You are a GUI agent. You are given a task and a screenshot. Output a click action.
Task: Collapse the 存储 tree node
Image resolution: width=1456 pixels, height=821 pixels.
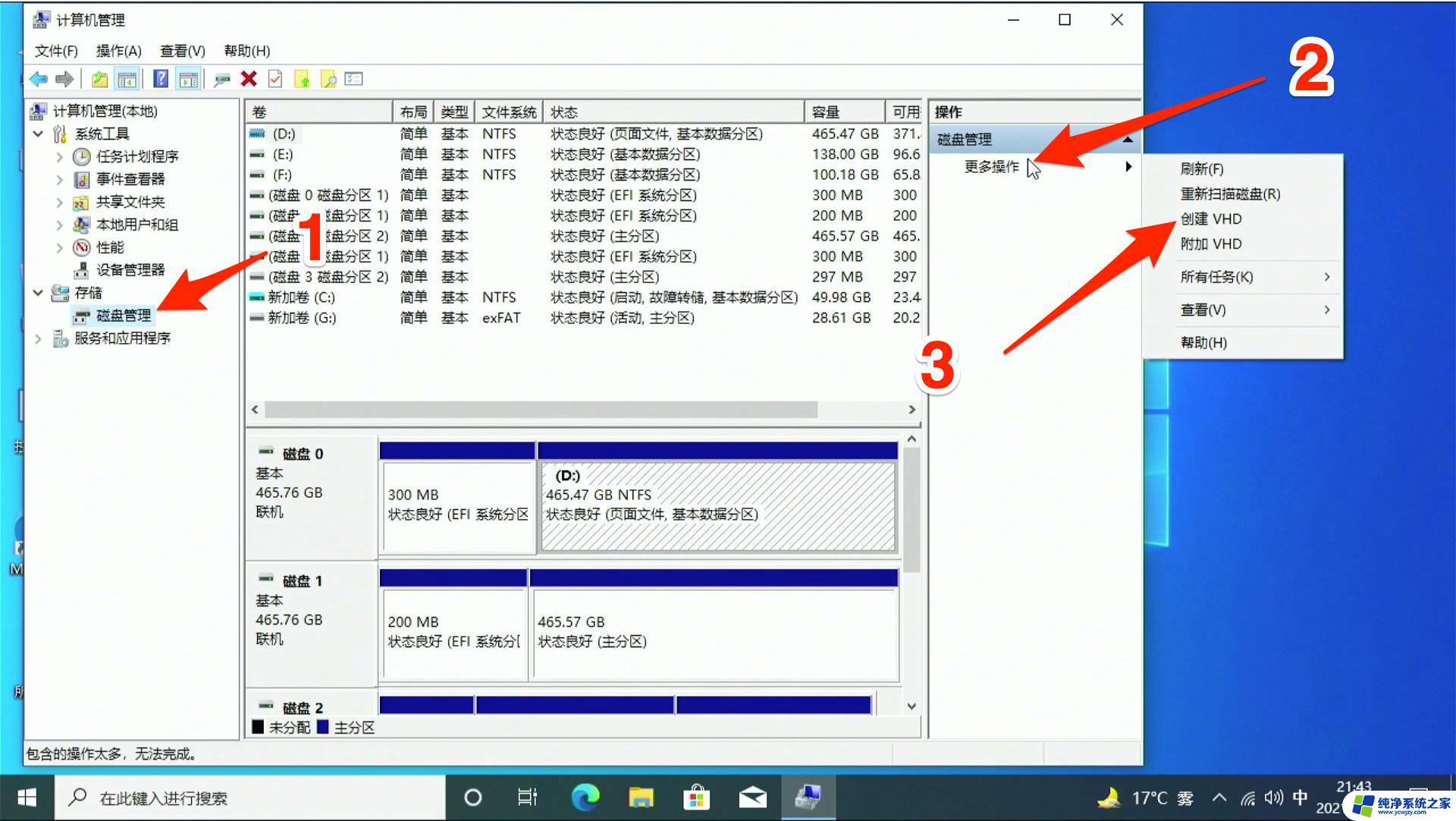(38, 293)
